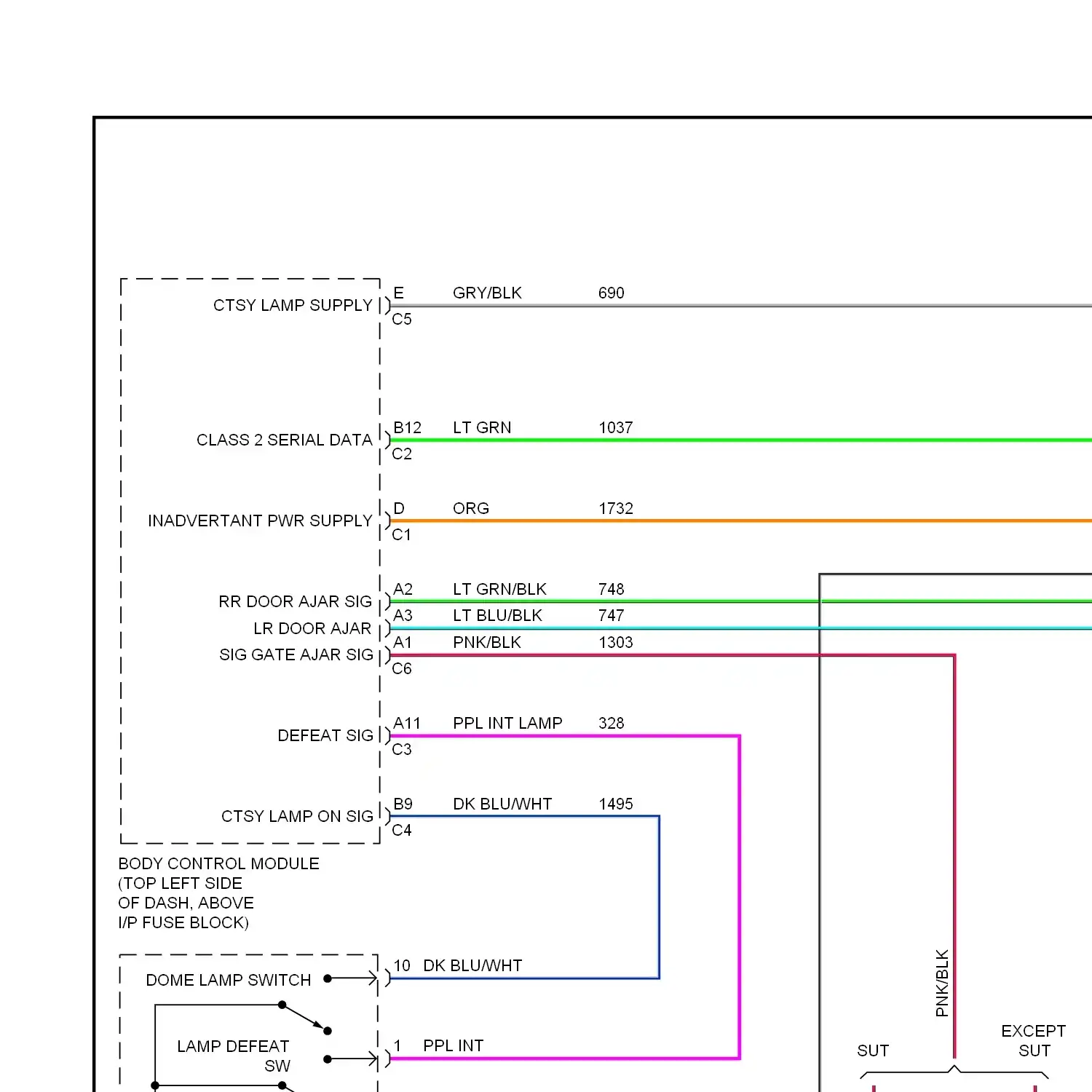Click SIG GATE AJAR SIG label
The height and width of the screenshot is (1092, 1092).
(296, 654)
